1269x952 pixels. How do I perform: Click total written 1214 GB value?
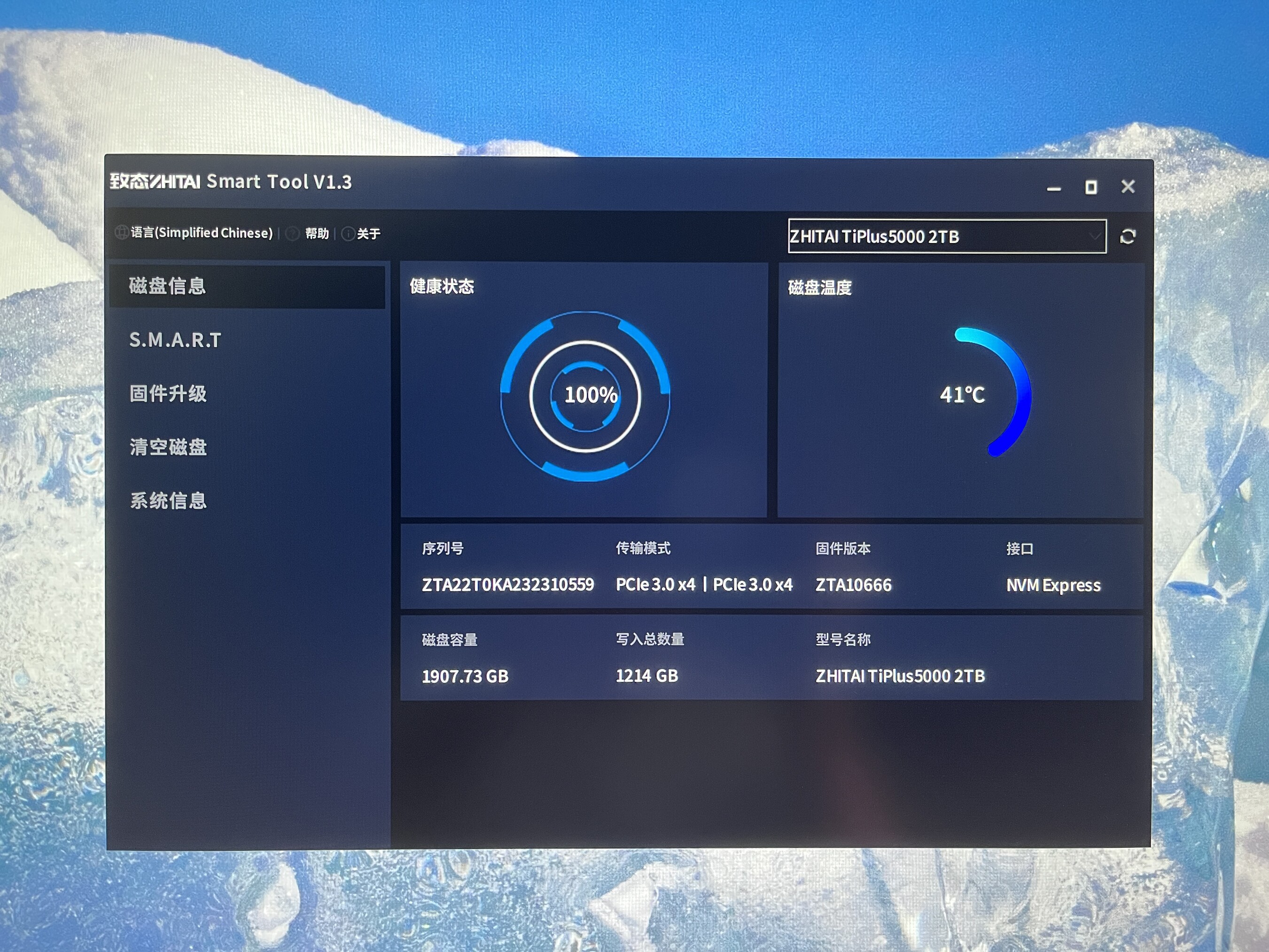pos(646,676)
